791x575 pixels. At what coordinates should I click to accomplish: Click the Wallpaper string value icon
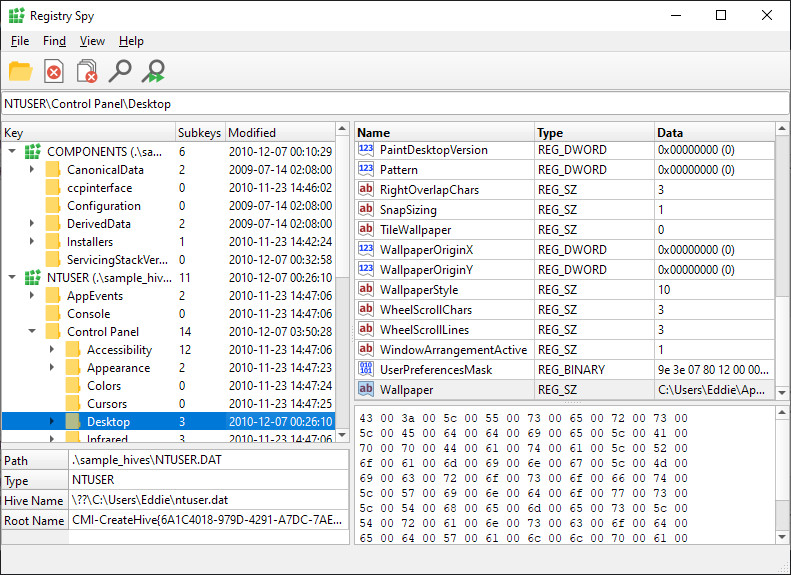click(x=366, y=389)
